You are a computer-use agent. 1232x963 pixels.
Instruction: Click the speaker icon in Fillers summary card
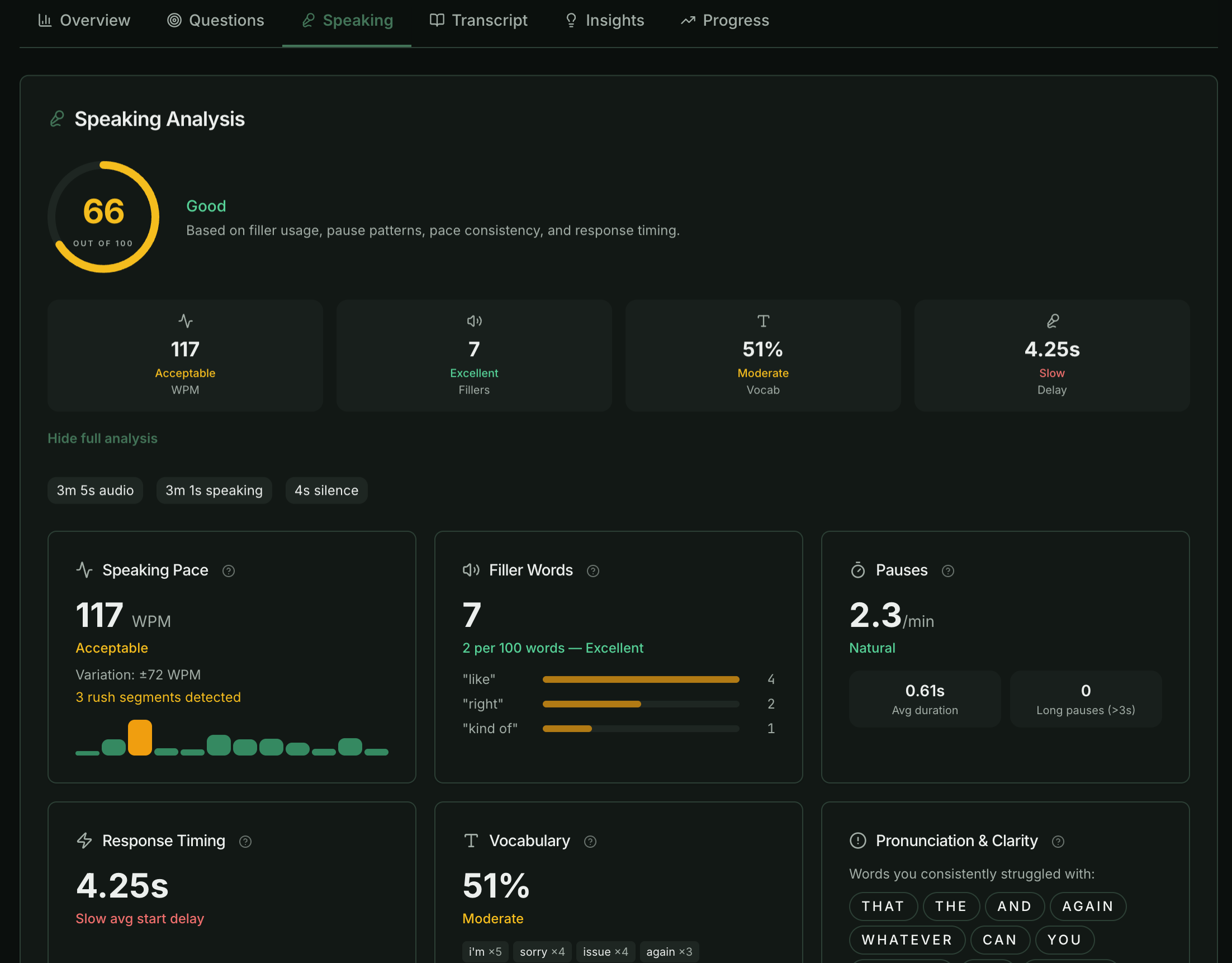click(x=475, y=321)
